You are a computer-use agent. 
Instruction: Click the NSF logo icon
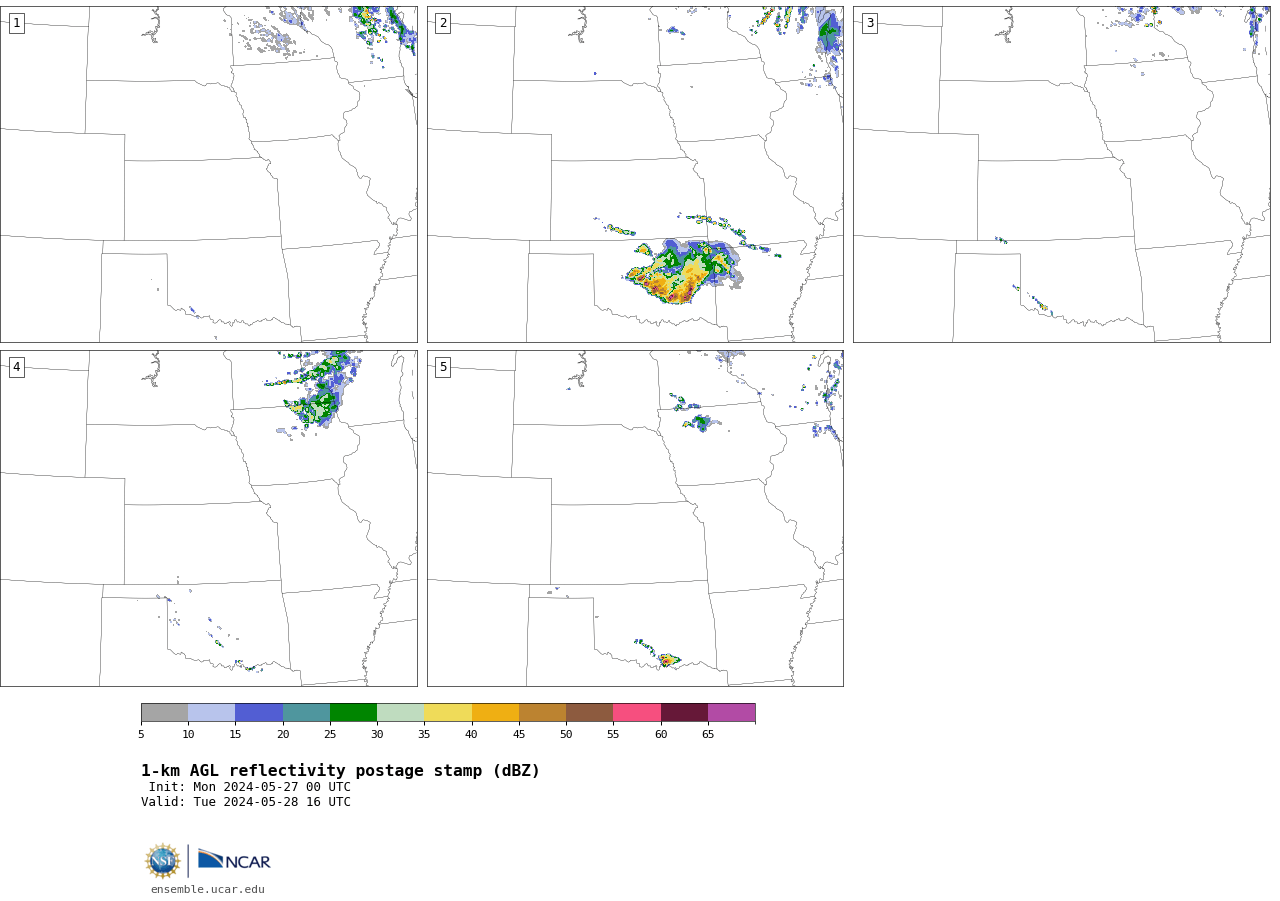[163, 861]
